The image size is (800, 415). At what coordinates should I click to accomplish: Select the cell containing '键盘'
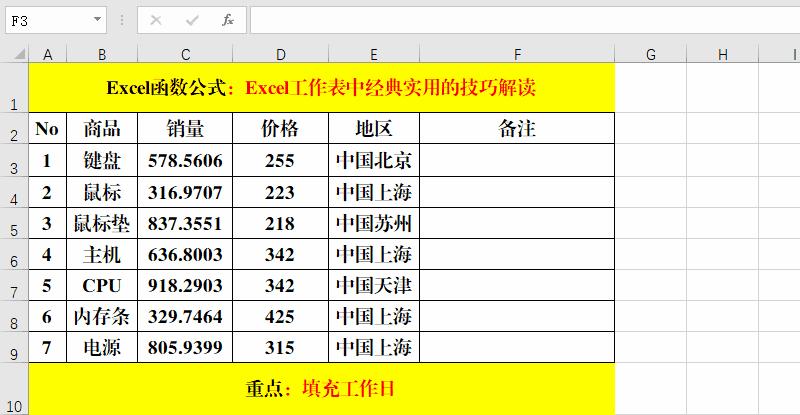(x=102, y=160)
